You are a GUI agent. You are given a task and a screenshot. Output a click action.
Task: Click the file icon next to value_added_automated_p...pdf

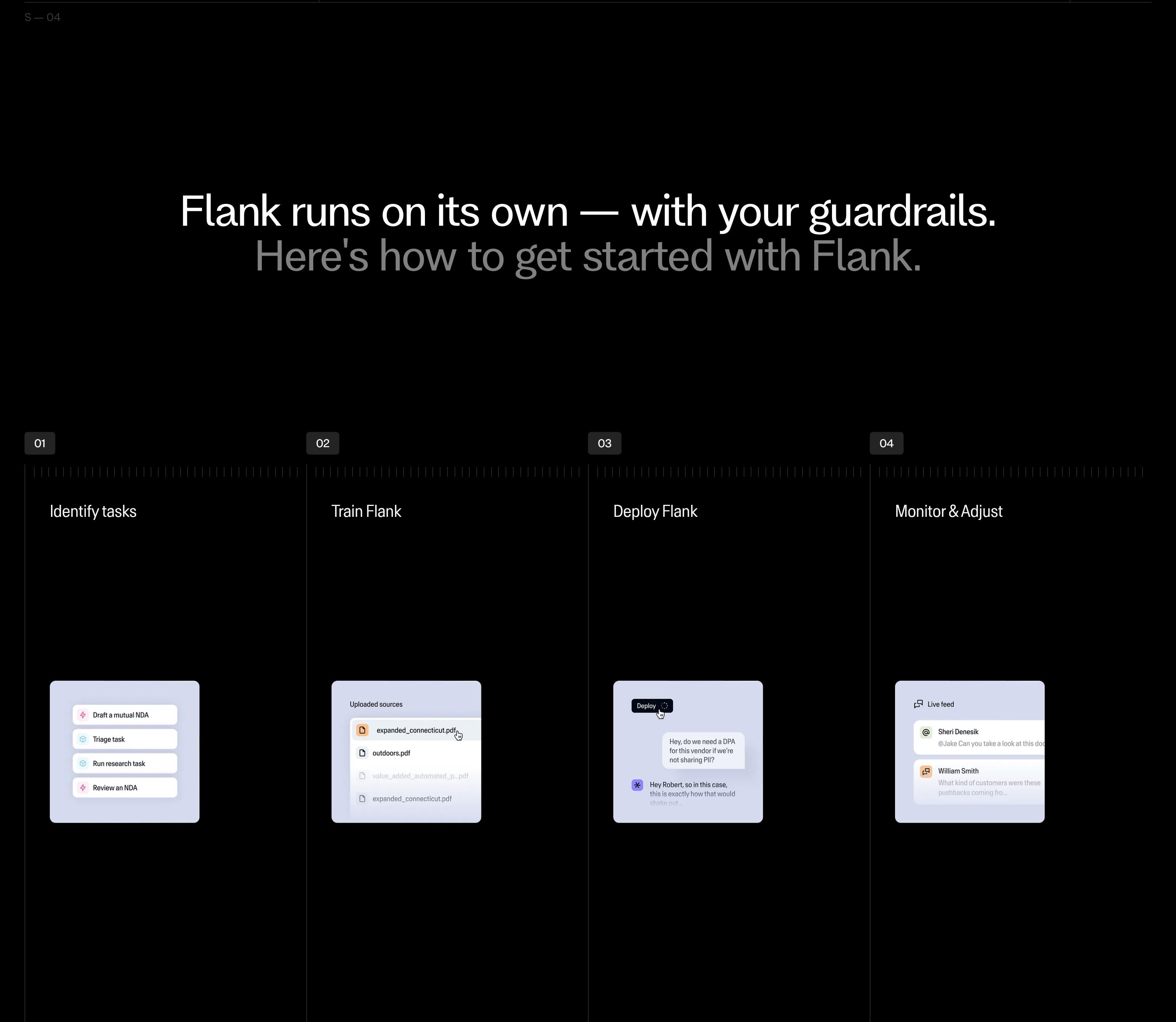362,776
